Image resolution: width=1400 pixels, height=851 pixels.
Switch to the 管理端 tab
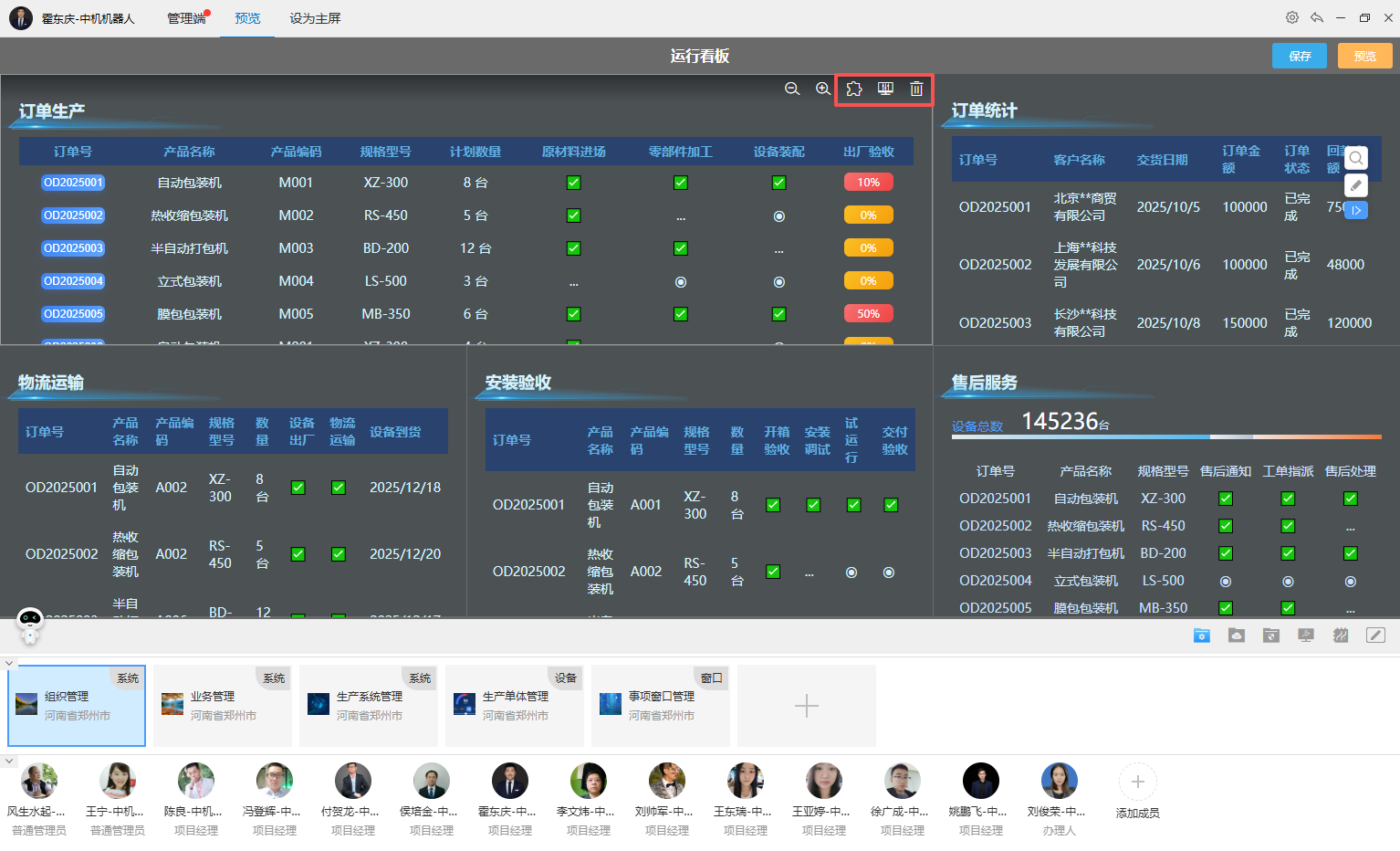[x=186, y=18]
